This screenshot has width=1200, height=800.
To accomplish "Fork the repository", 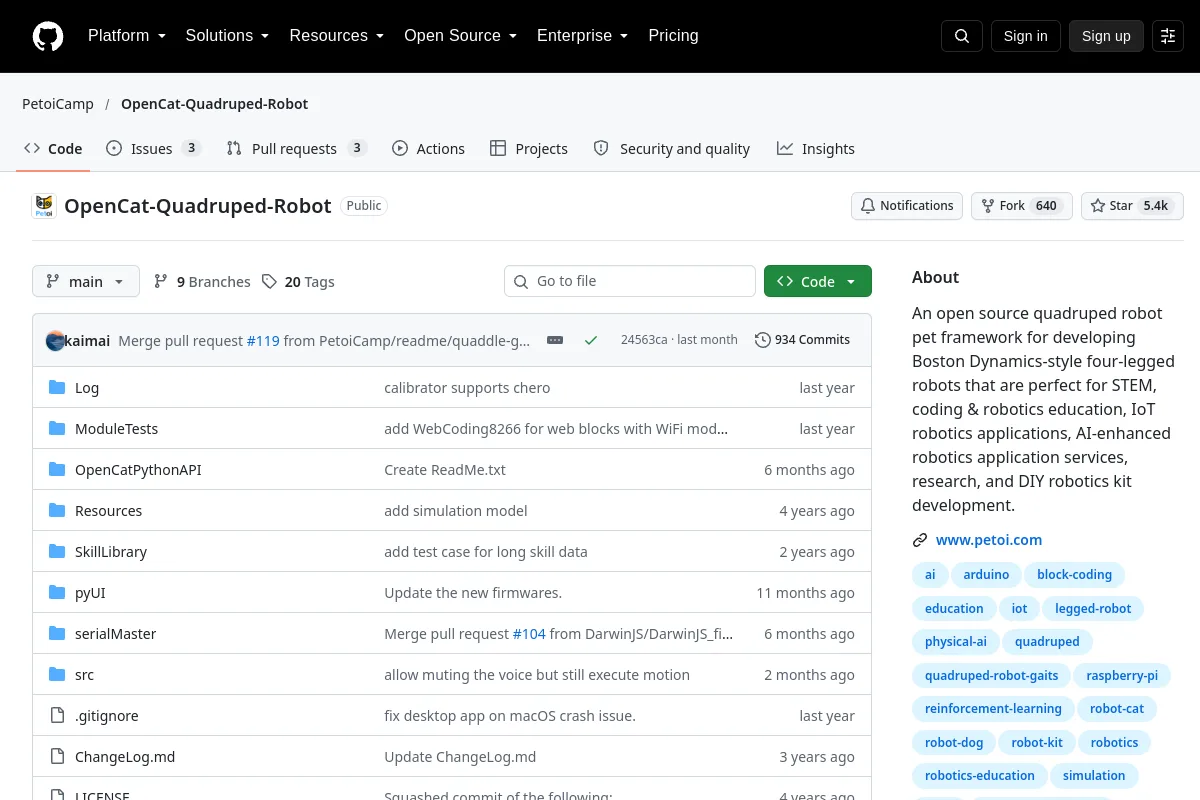I will tap(1022, 206).
